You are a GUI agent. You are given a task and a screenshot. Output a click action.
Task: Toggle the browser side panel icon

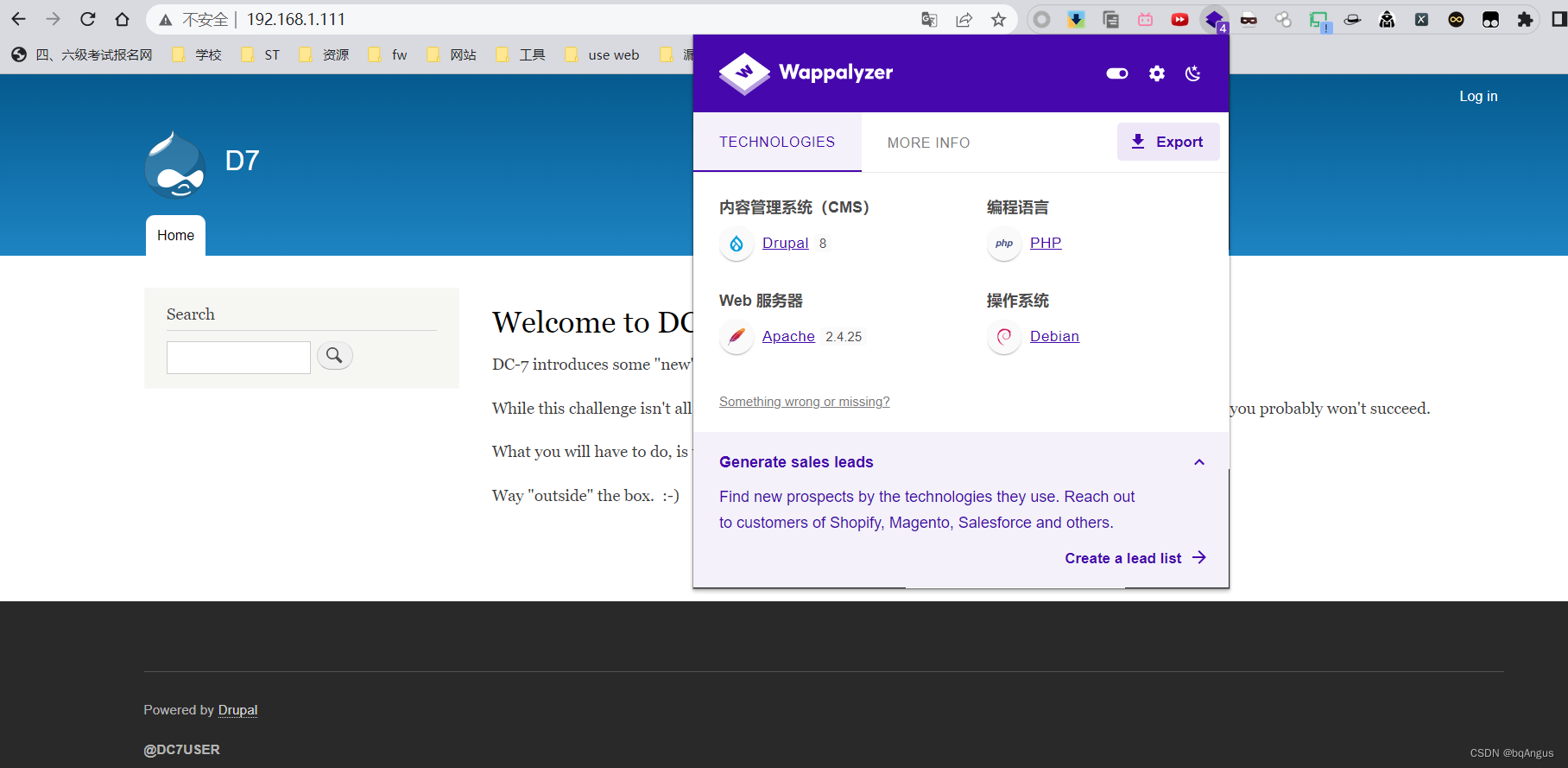click(x=1559, y=20)
